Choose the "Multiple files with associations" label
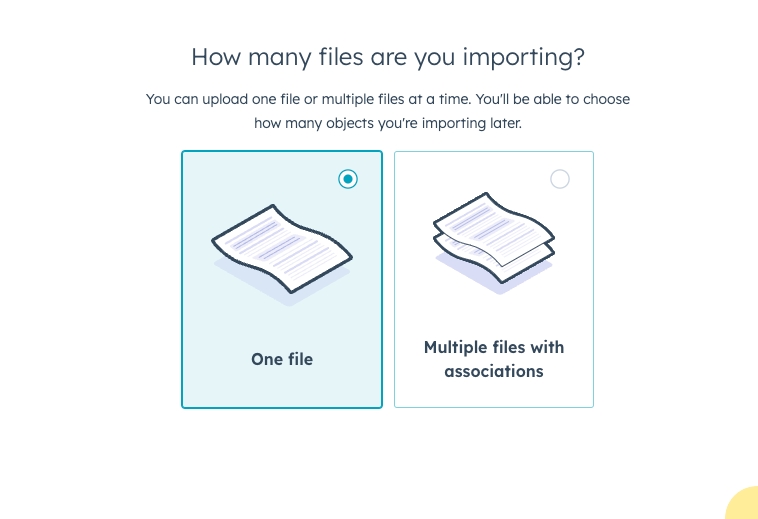Screen dimensions: 758x519 (494, 359)
